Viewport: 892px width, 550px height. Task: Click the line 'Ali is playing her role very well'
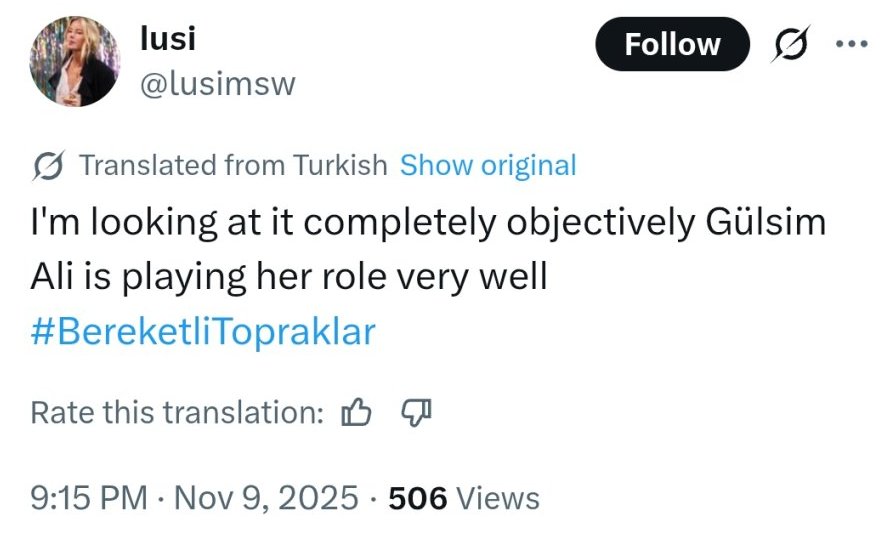click(x=289, y=277)
